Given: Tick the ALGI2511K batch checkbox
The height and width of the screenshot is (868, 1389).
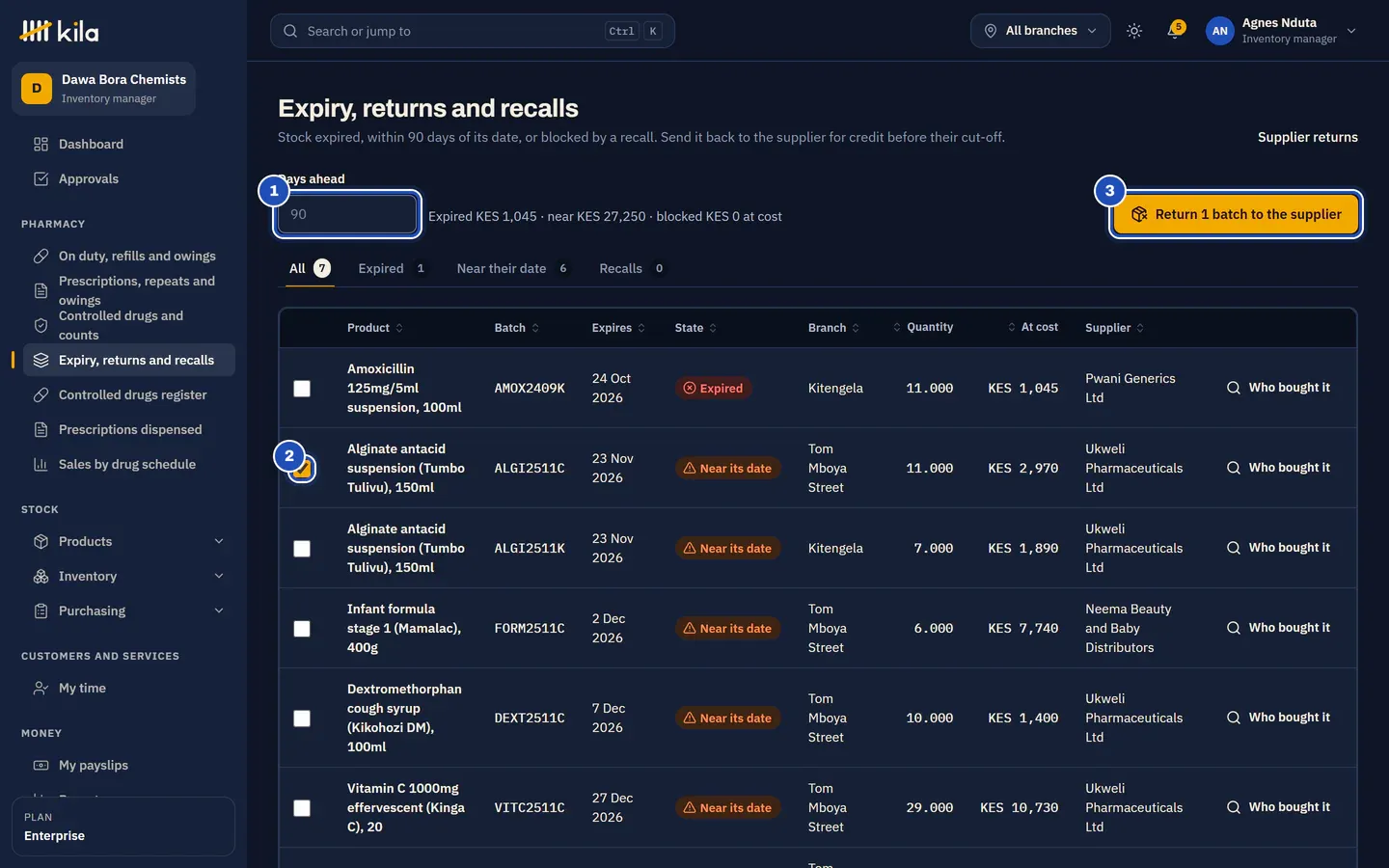Looking at the screenshot, I should [x=302, y=548].
